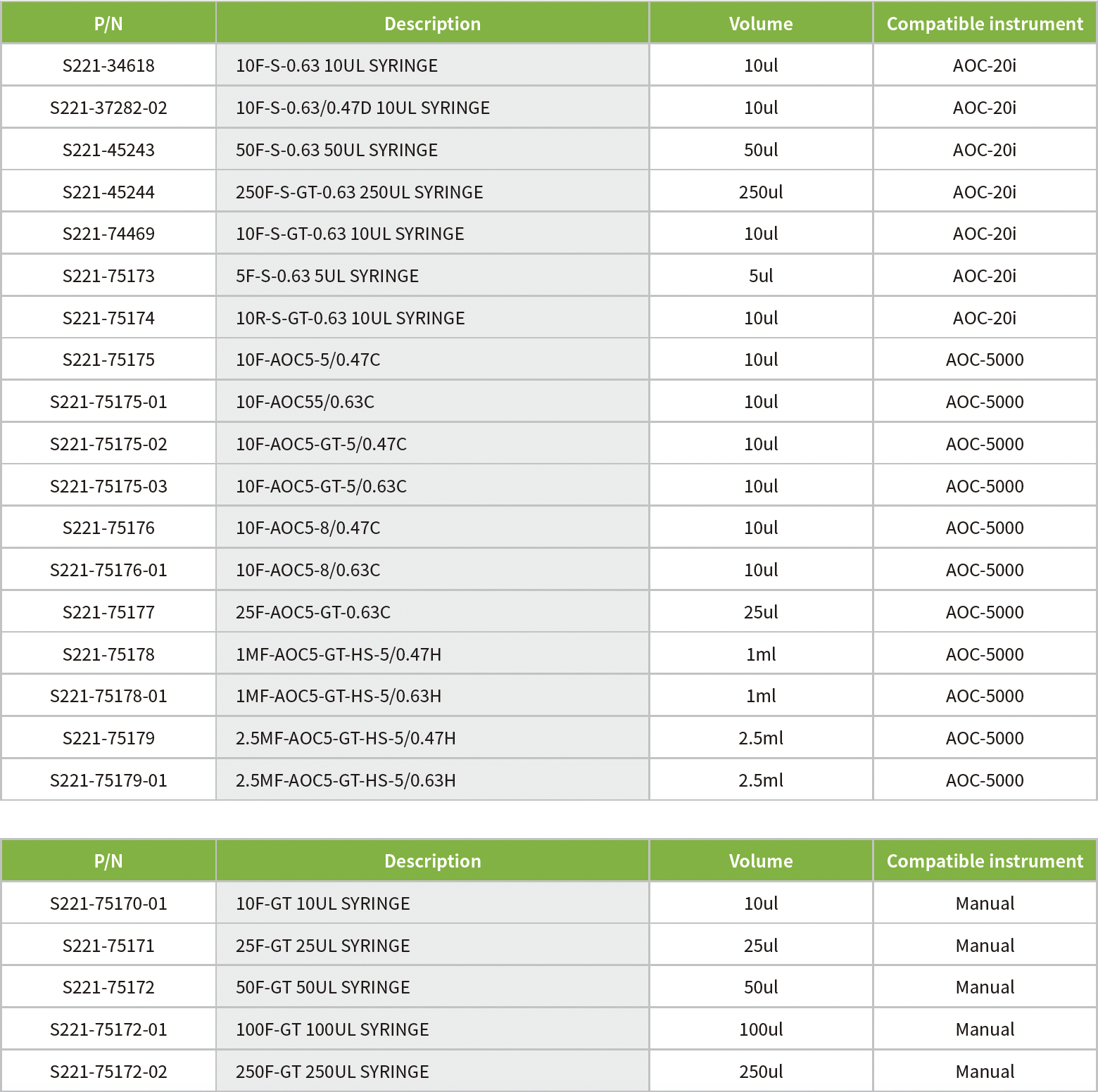Click the 1MF-AOC5-GT-HS-5/0.47H description
This screenshot has width=1098, height=1092.
pos(339,654)
